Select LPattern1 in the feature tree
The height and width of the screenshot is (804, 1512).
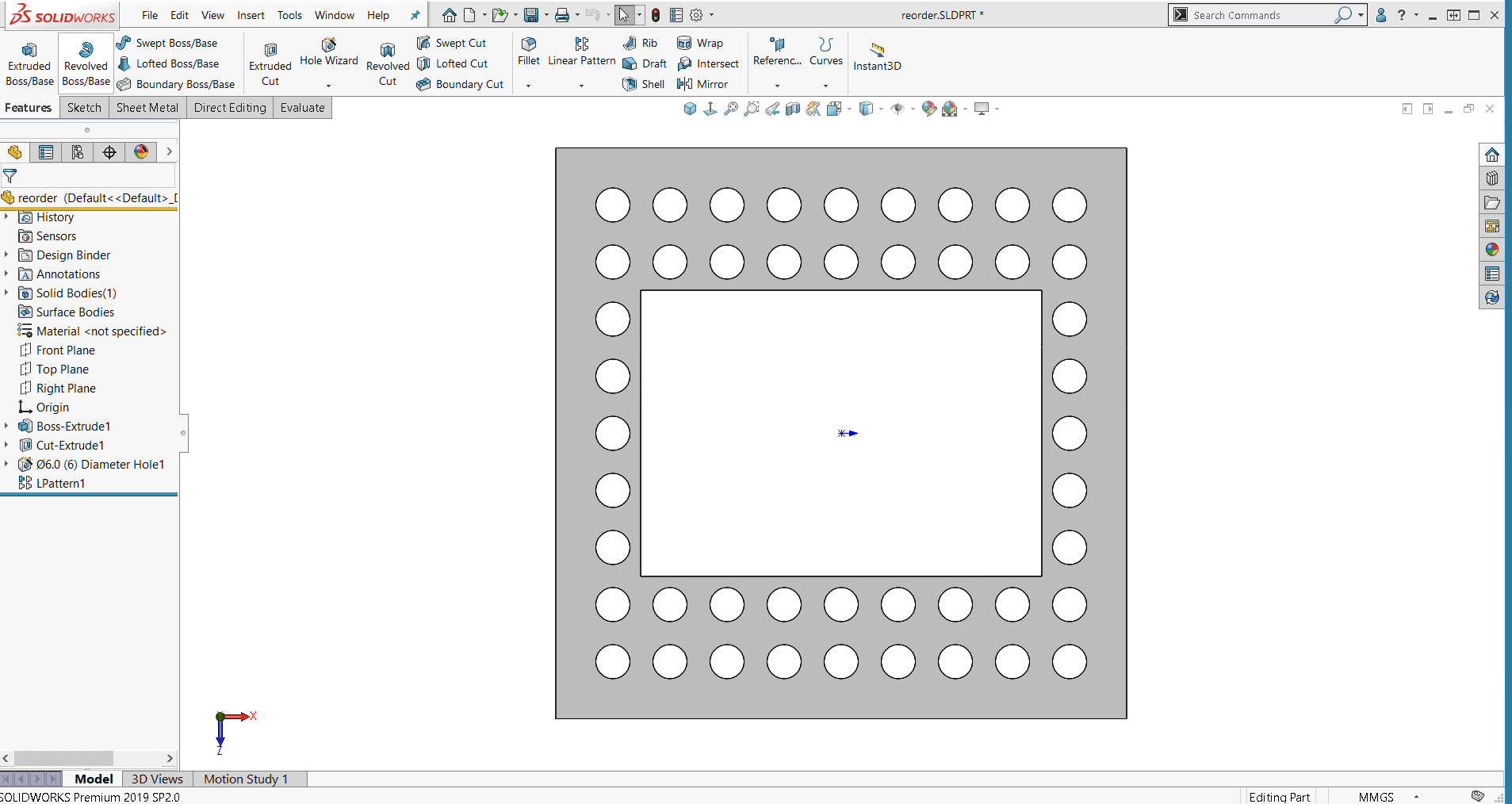click(x=60, y=483)
